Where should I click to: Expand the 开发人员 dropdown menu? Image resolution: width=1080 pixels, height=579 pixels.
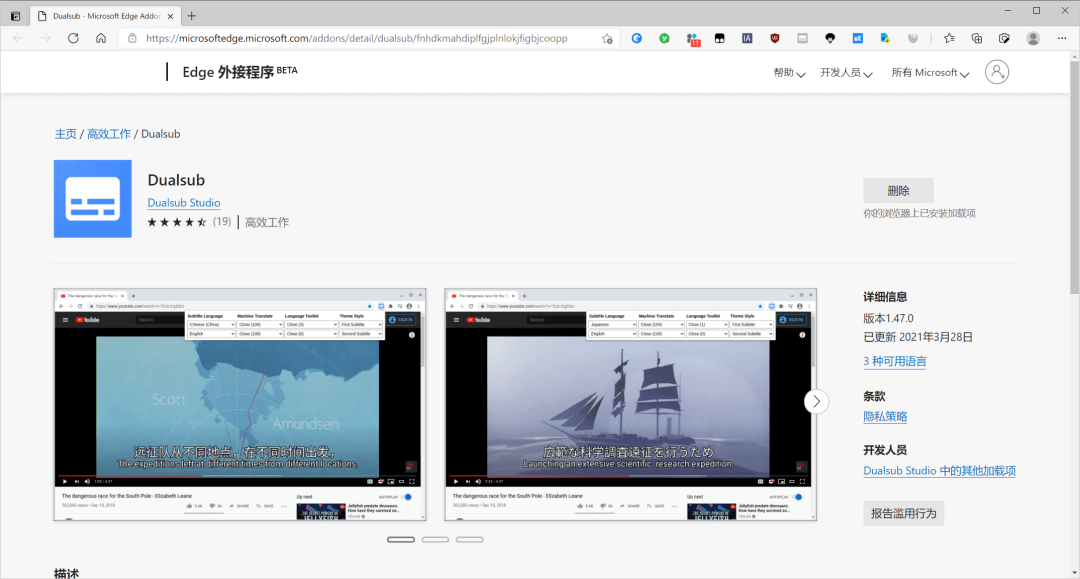(847, 72)
